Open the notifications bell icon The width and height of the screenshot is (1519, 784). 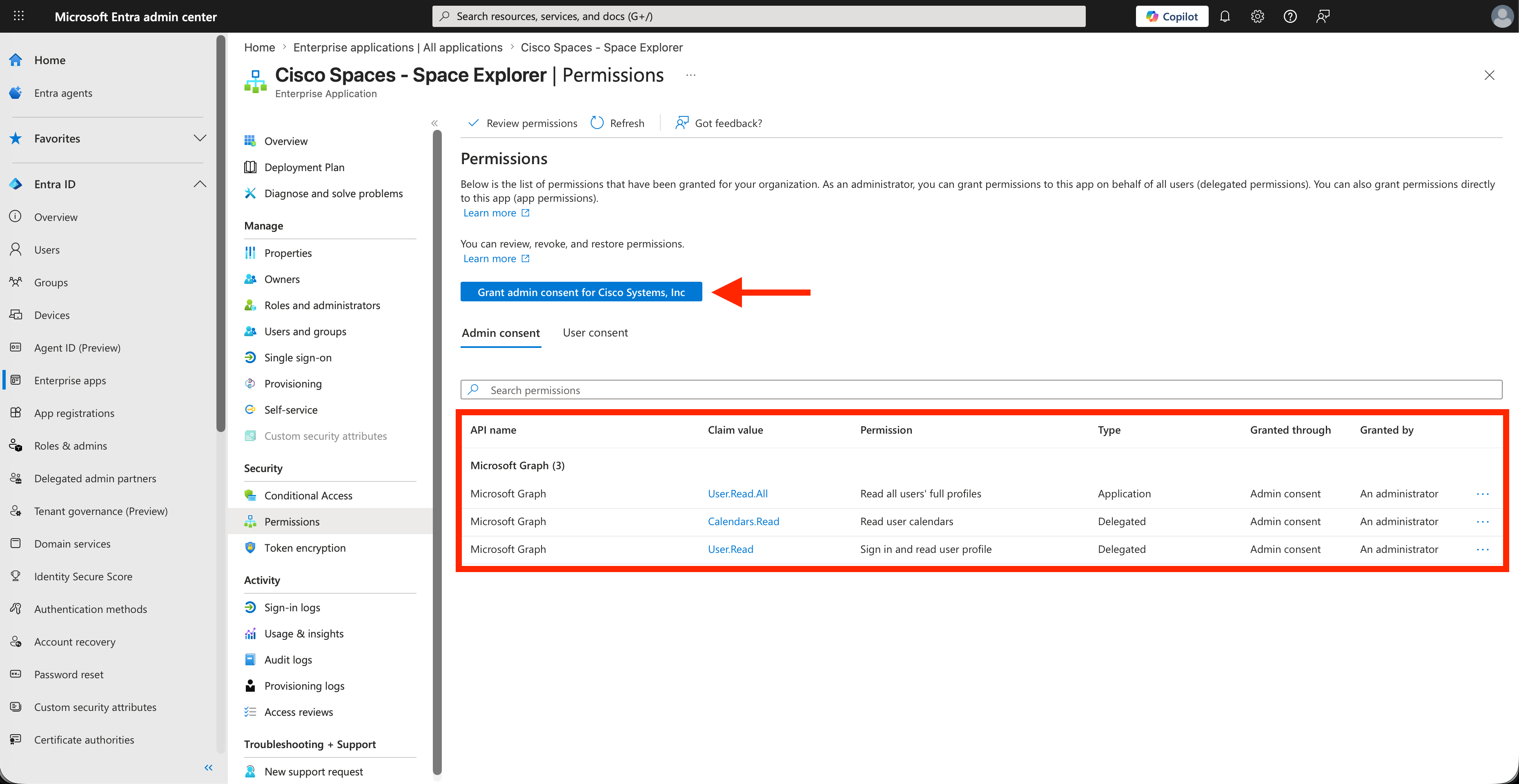[x=1225, y=16]
